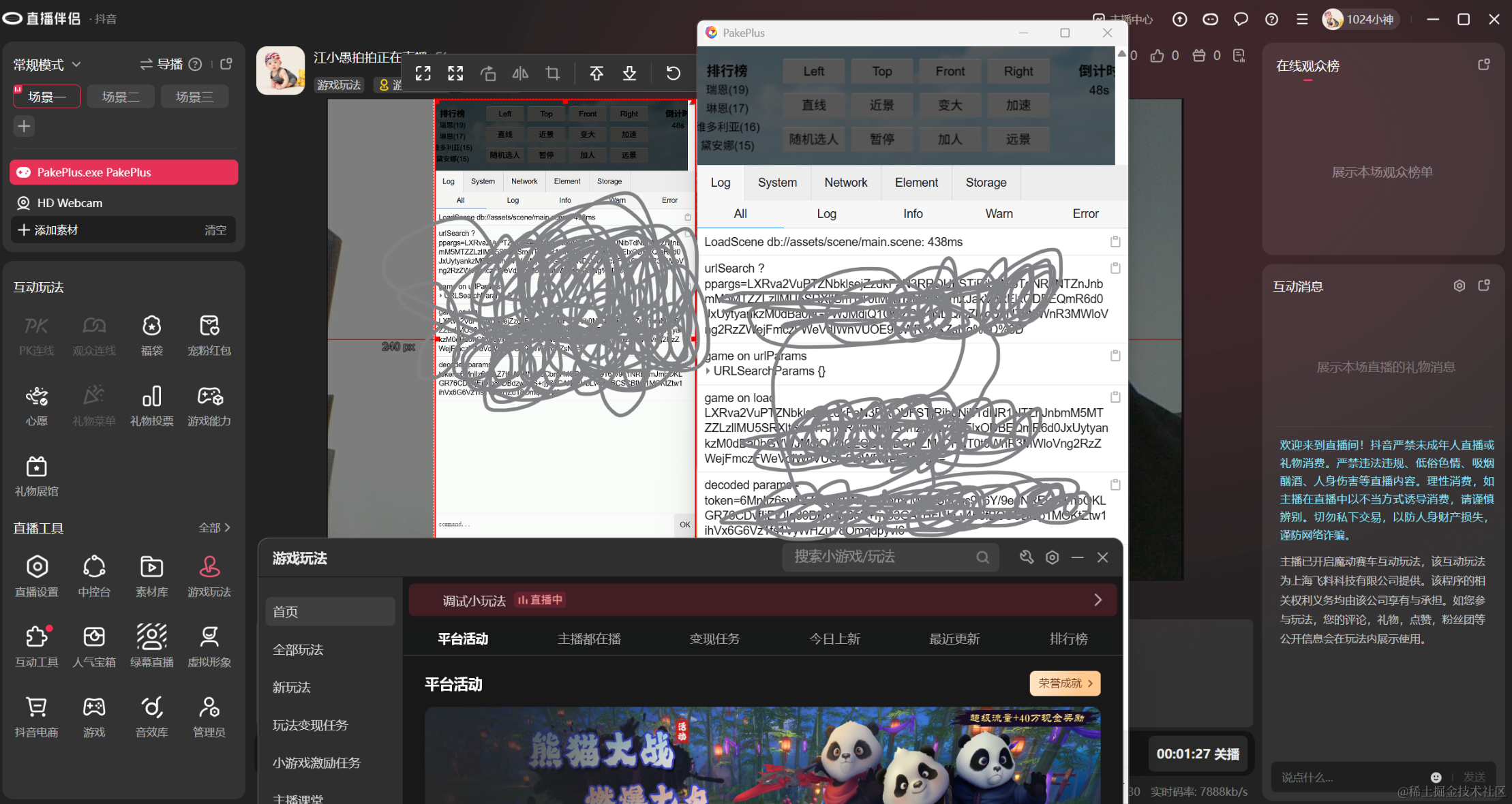
Task: Expand 直播工具 全部 list
Action: (215, 528)
